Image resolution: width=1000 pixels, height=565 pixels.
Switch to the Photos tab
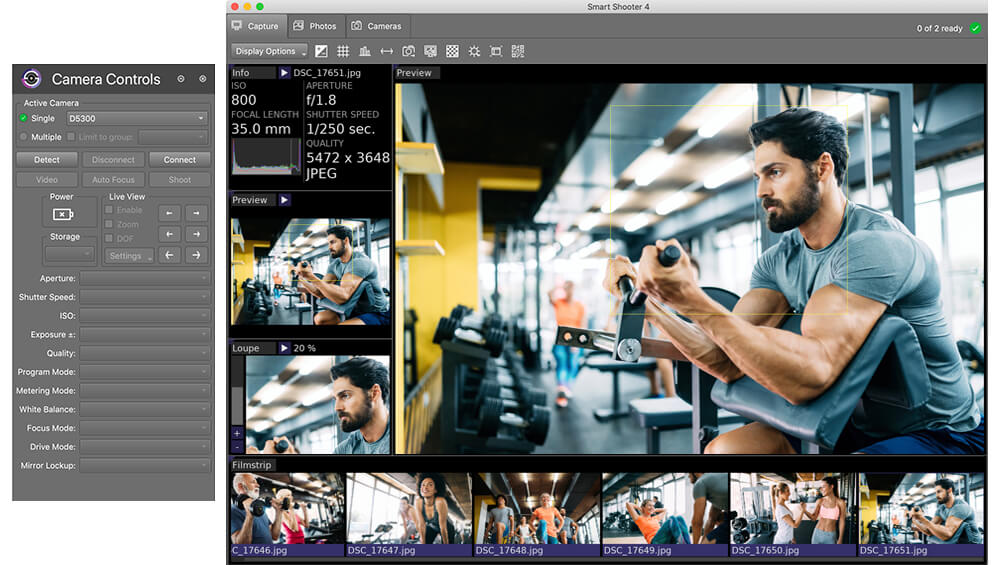[x=315, y=26]
